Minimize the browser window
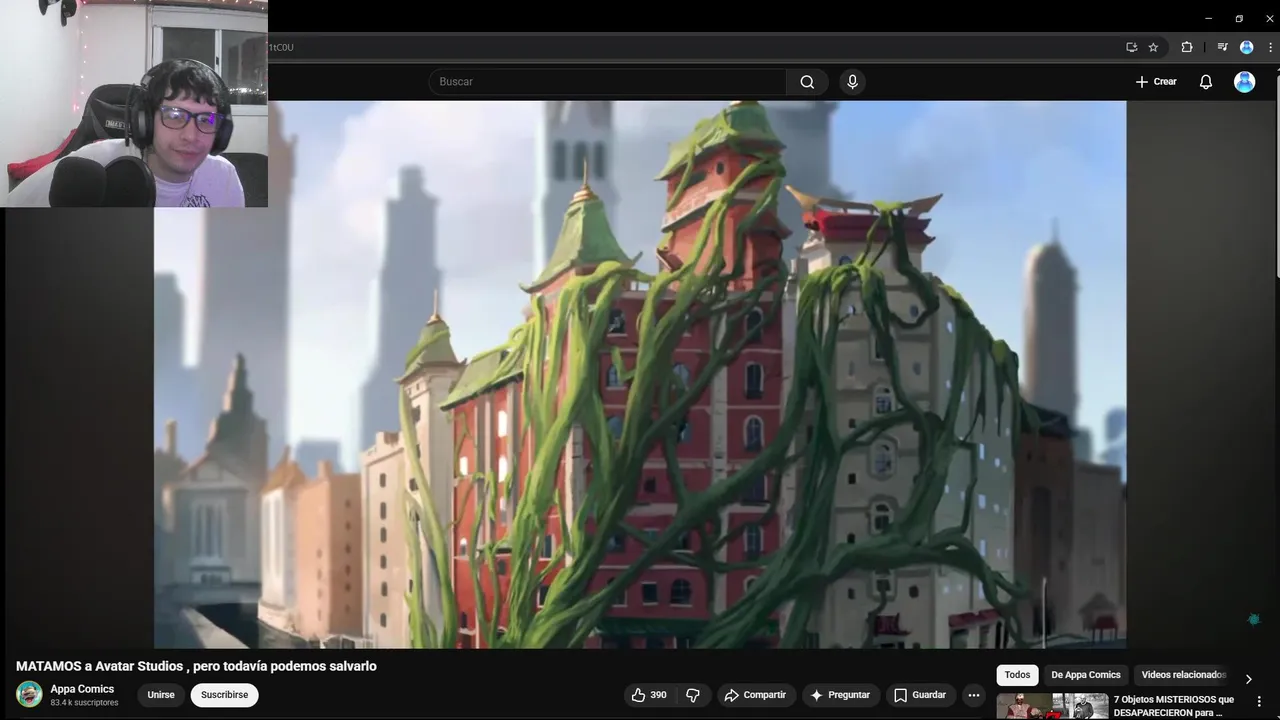Screen dimensions: 1280x720 click(x=1208, y=18)
